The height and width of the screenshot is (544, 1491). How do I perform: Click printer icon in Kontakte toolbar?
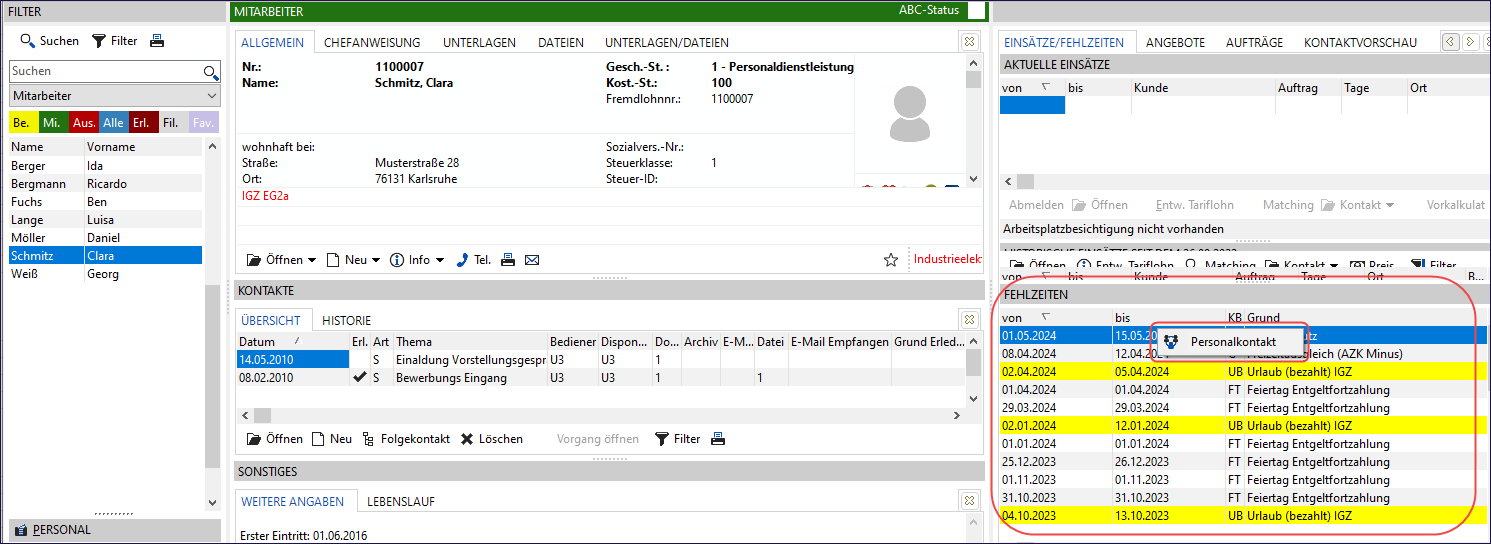pyautogui.click(x=717, y=439)
